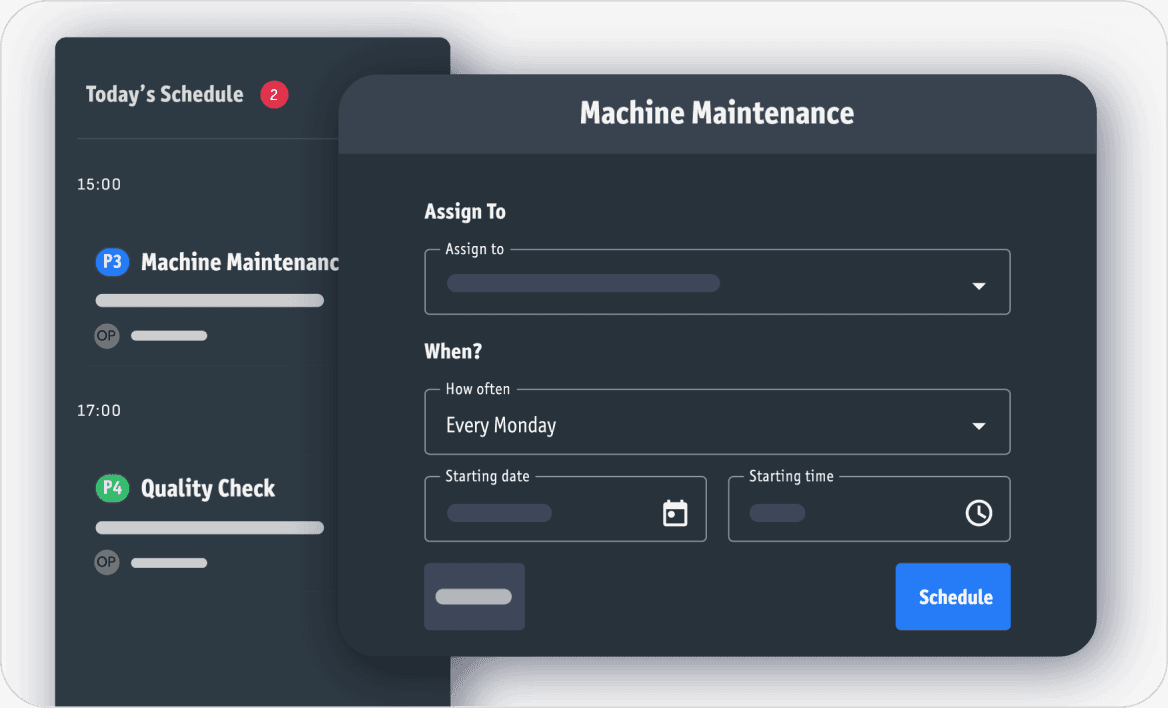Viewport: 1168px width, 708px height.
Task: Click the Machine Maintenance dialog title
Action: [x=716, y=113]
